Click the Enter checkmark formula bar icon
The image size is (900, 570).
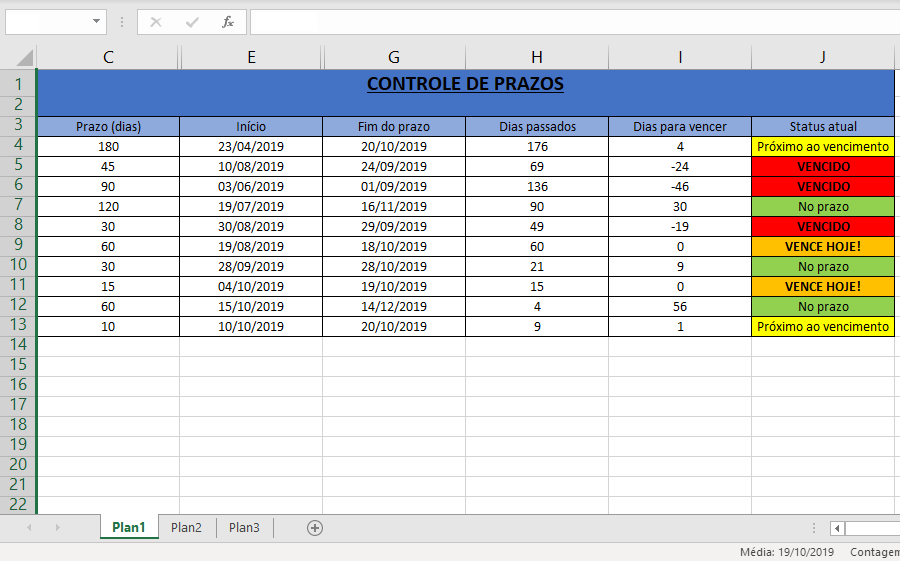click(x=192, y=22)
